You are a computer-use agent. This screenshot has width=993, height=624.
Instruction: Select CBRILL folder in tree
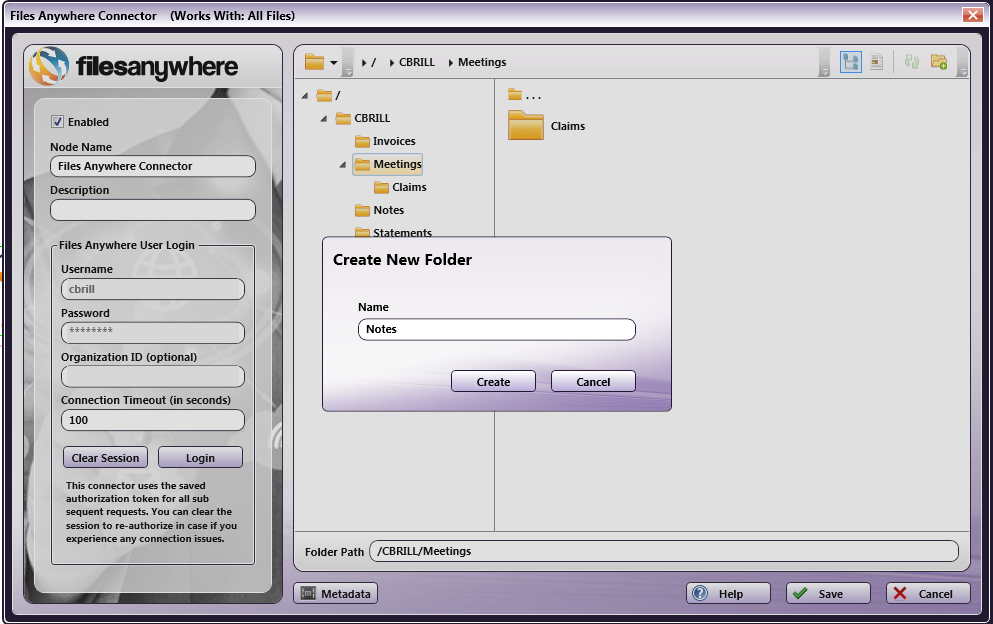(363, 118)
